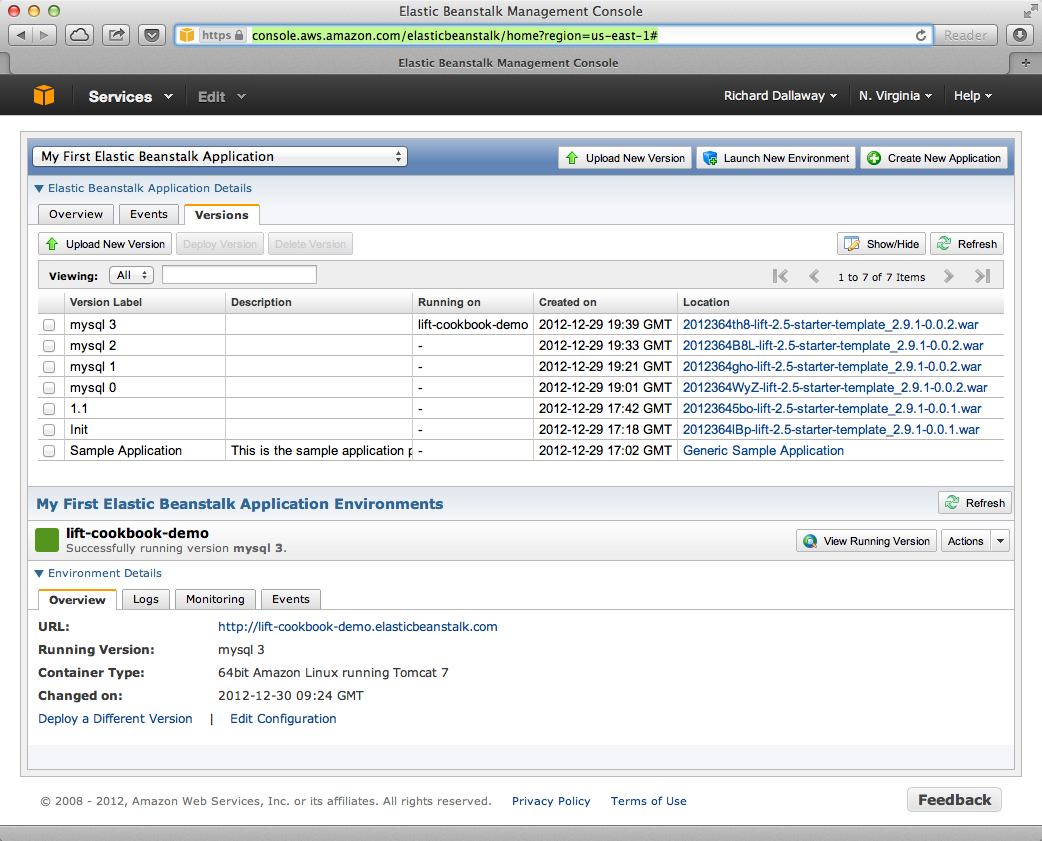The image size is (1042, 841).
Task: Refresh the versions list
Action: [x=967, y=244]
